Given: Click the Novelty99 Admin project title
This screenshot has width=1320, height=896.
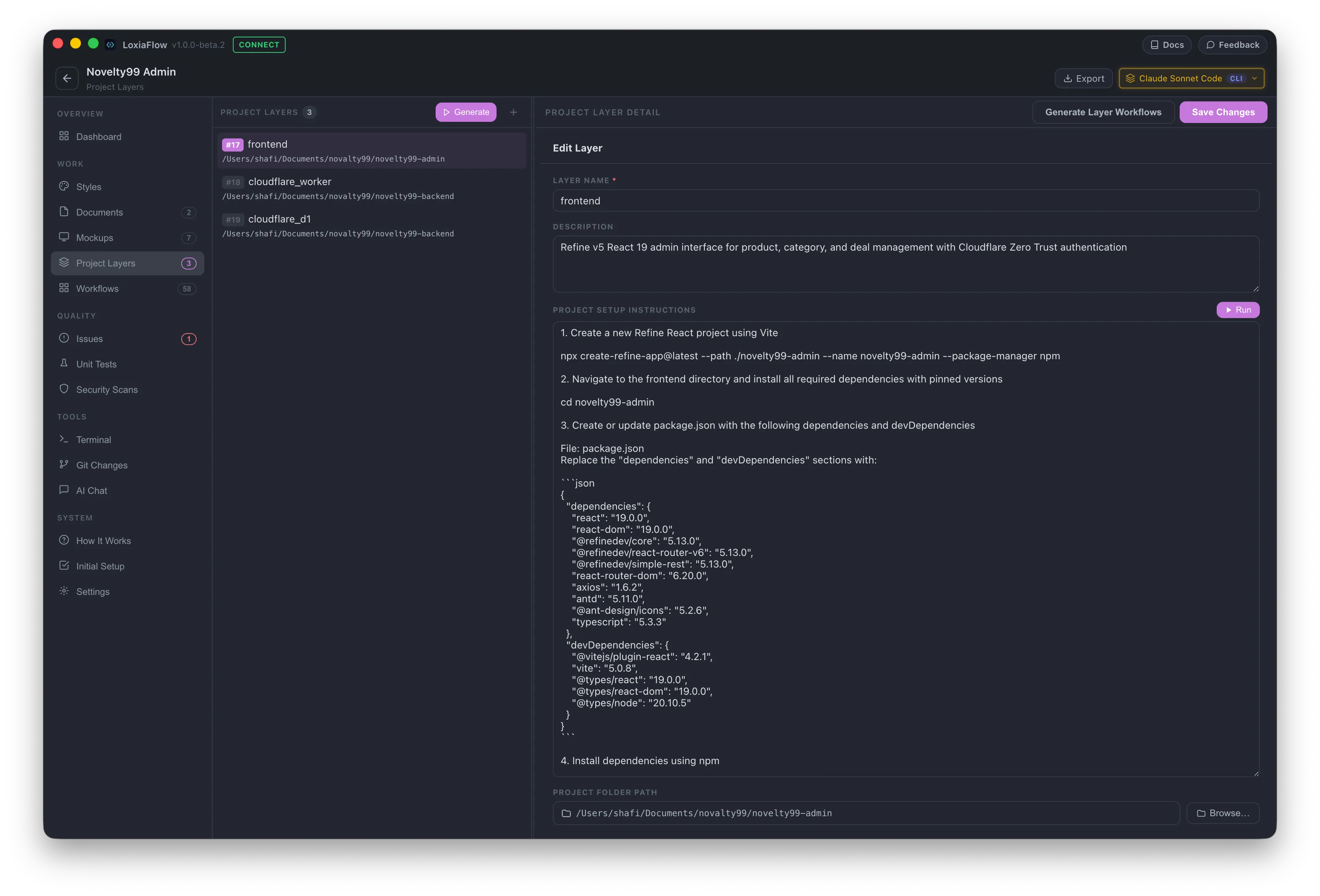Looking at the screenshot, I should coord(131,72).
